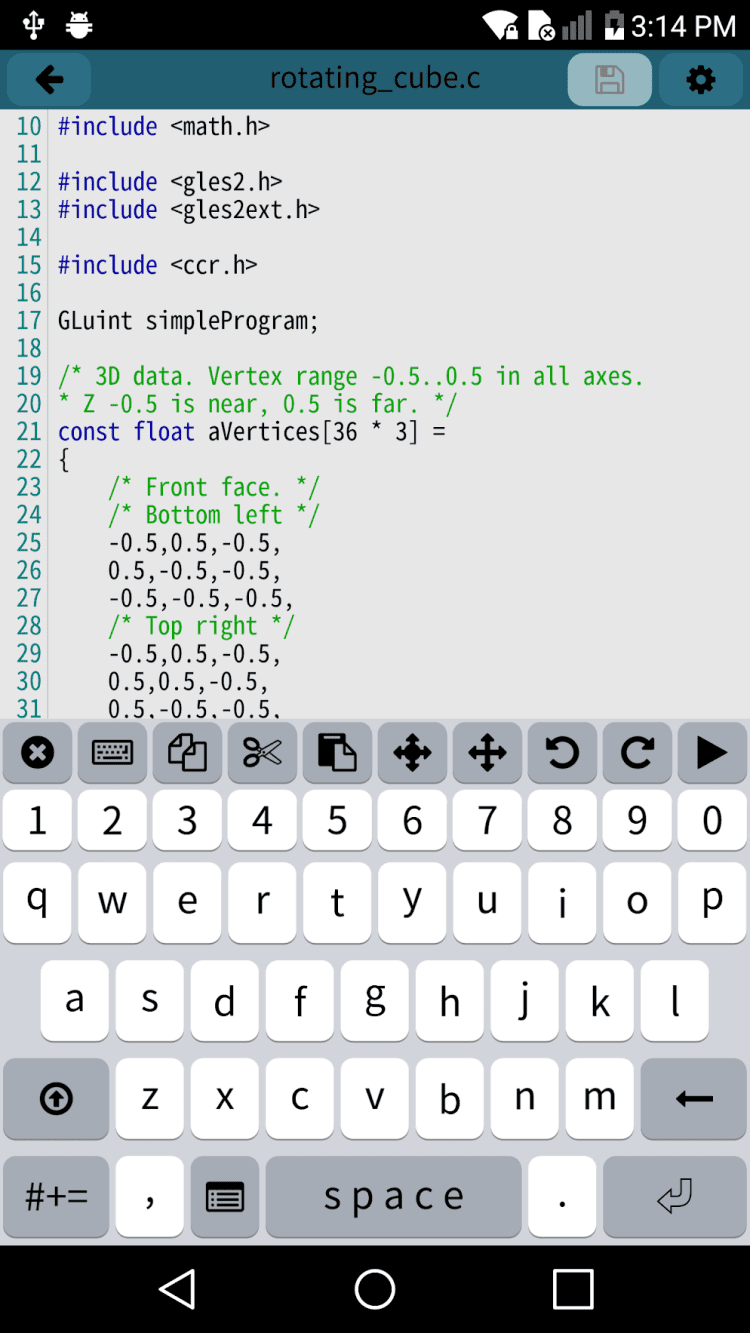Place cursor on '#include <ccr.h>' line

pyautogui.click(x=157, y=265)
